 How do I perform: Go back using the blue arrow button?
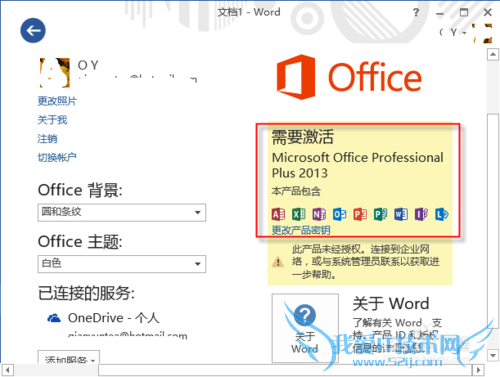pyautogui.click(x=33, y=31)
